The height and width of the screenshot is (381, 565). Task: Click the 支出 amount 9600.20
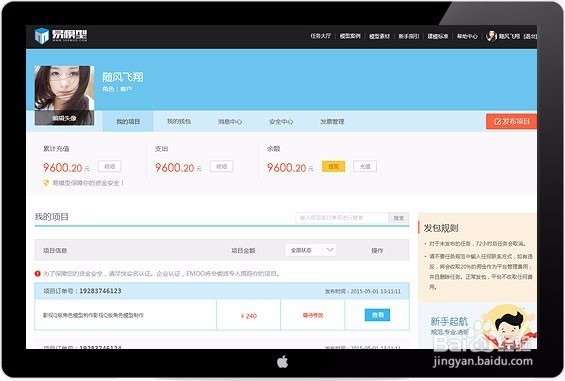[x=174, y=168]
